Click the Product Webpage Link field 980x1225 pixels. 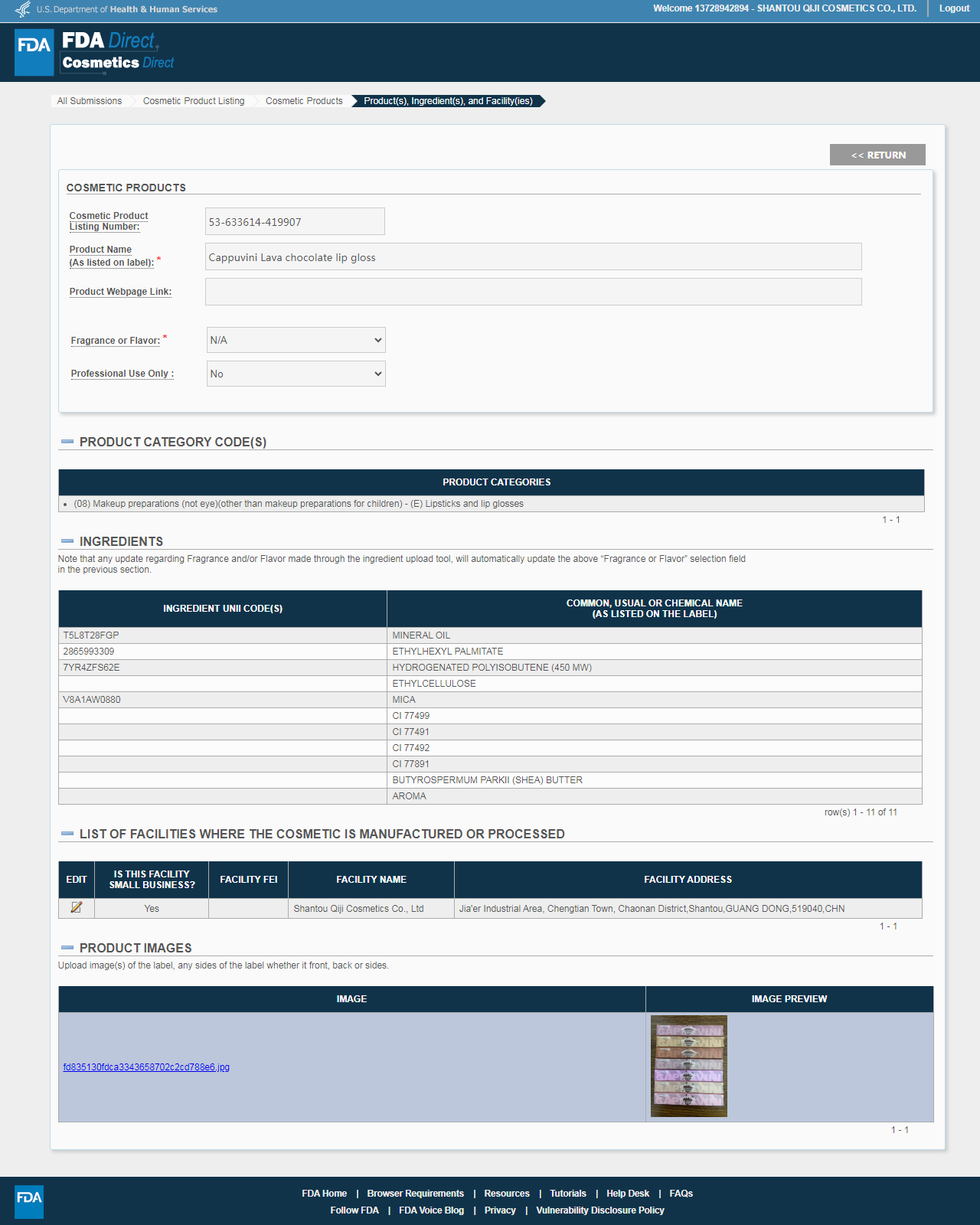pyautogui.click(x=533, y=292)
